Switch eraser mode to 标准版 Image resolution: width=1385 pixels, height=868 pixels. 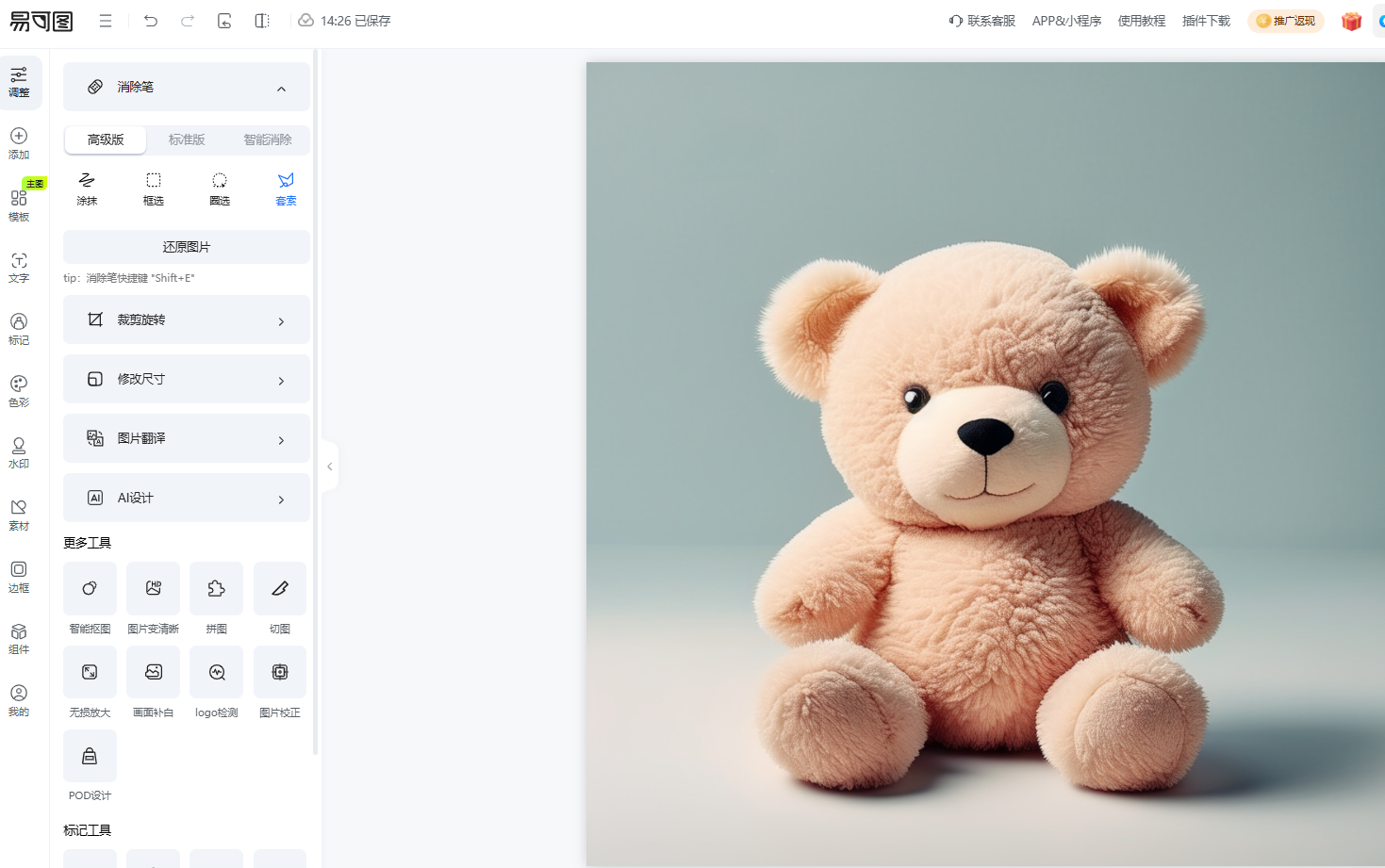point(187,139)
